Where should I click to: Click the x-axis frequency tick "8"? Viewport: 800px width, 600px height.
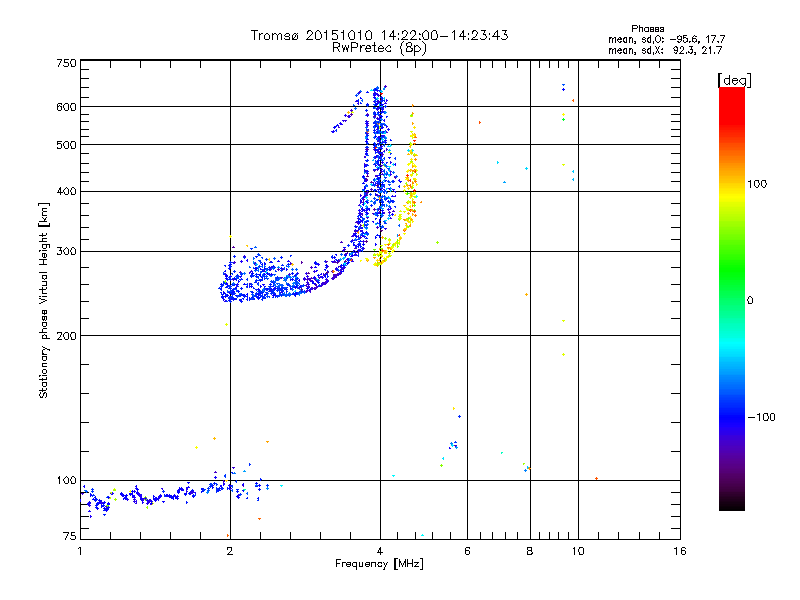[530, 551]
